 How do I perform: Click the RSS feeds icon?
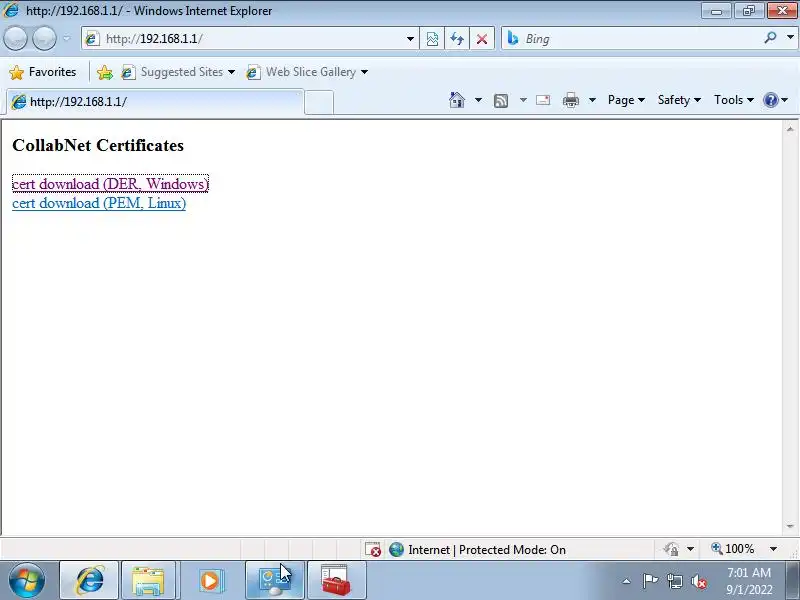(x=501, y=101)
